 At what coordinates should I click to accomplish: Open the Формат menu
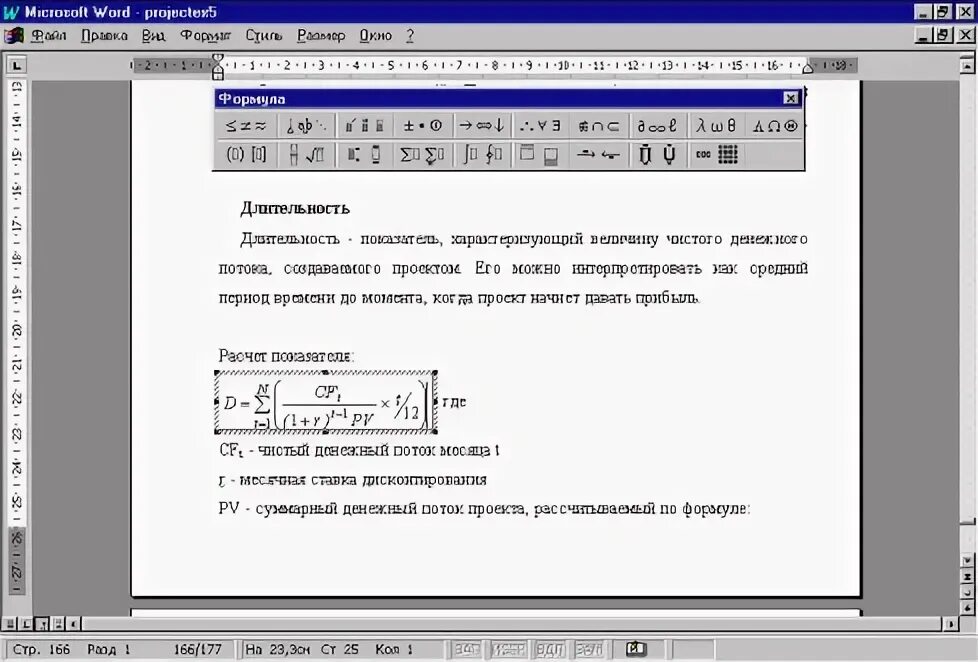pyautogui.click(x=207, y=35)
